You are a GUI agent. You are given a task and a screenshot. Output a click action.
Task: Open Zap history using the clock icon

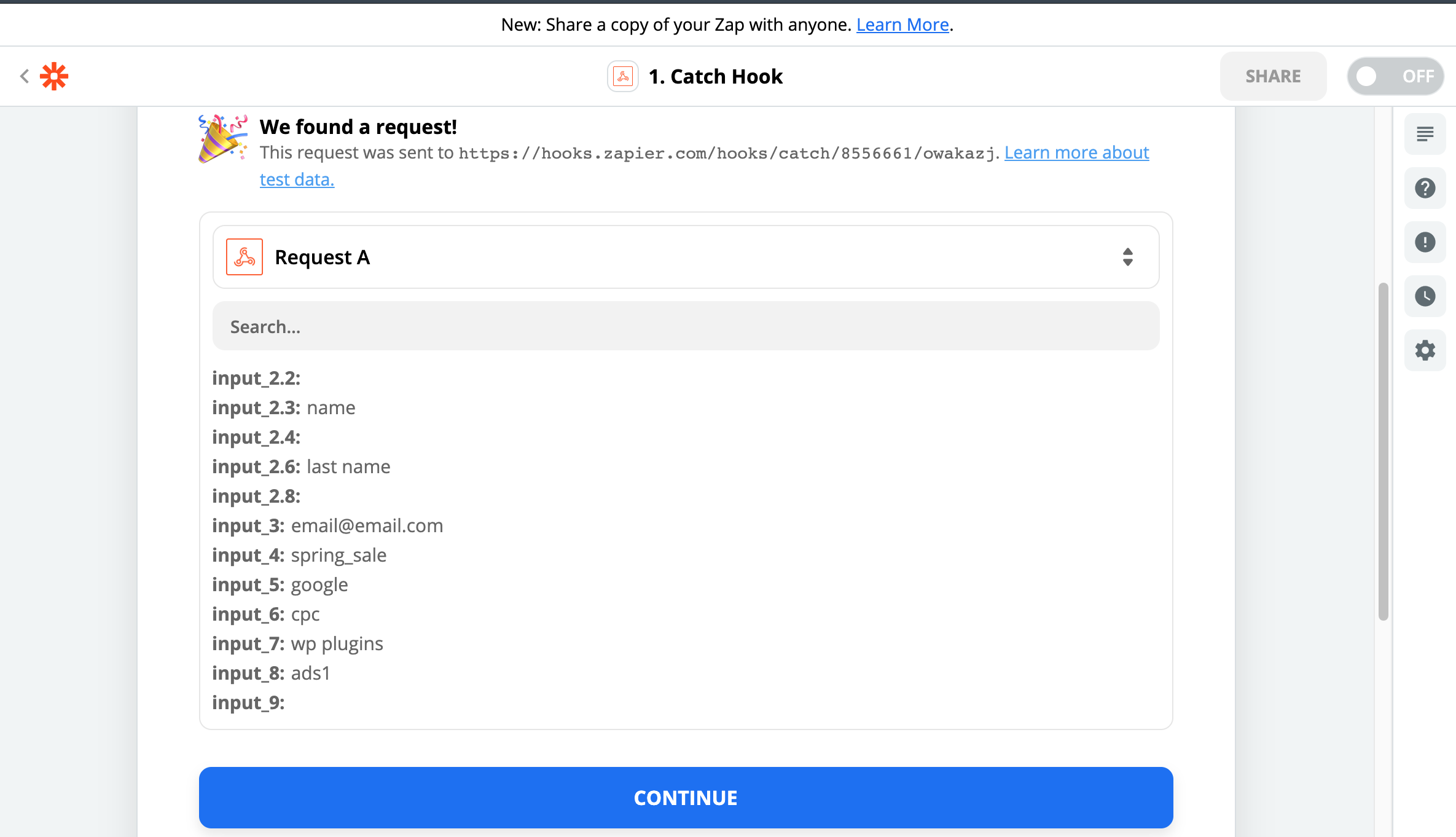(1425, 296)
